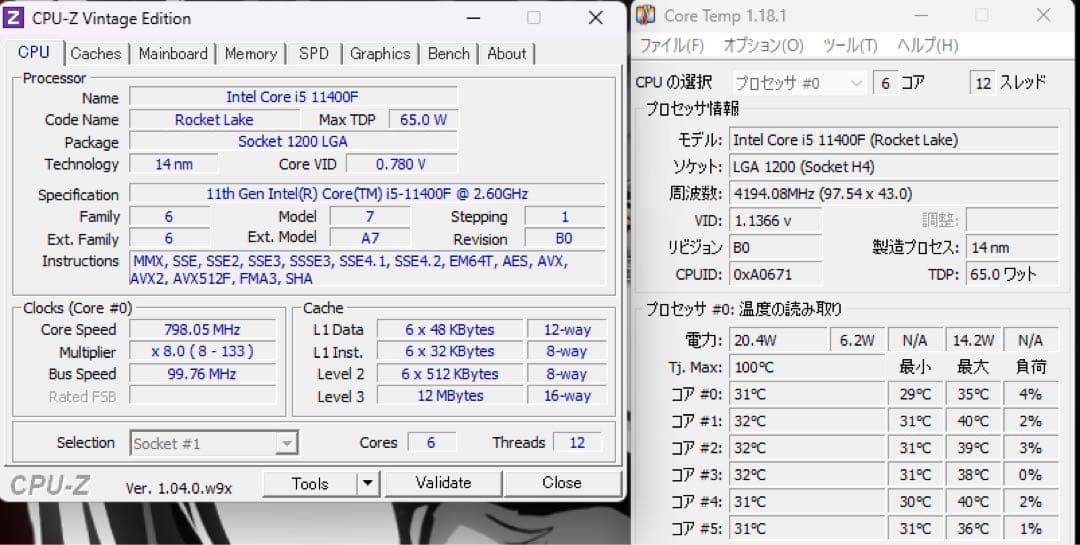
Task: Switch to the Bench tab
Action: [448, 54]
